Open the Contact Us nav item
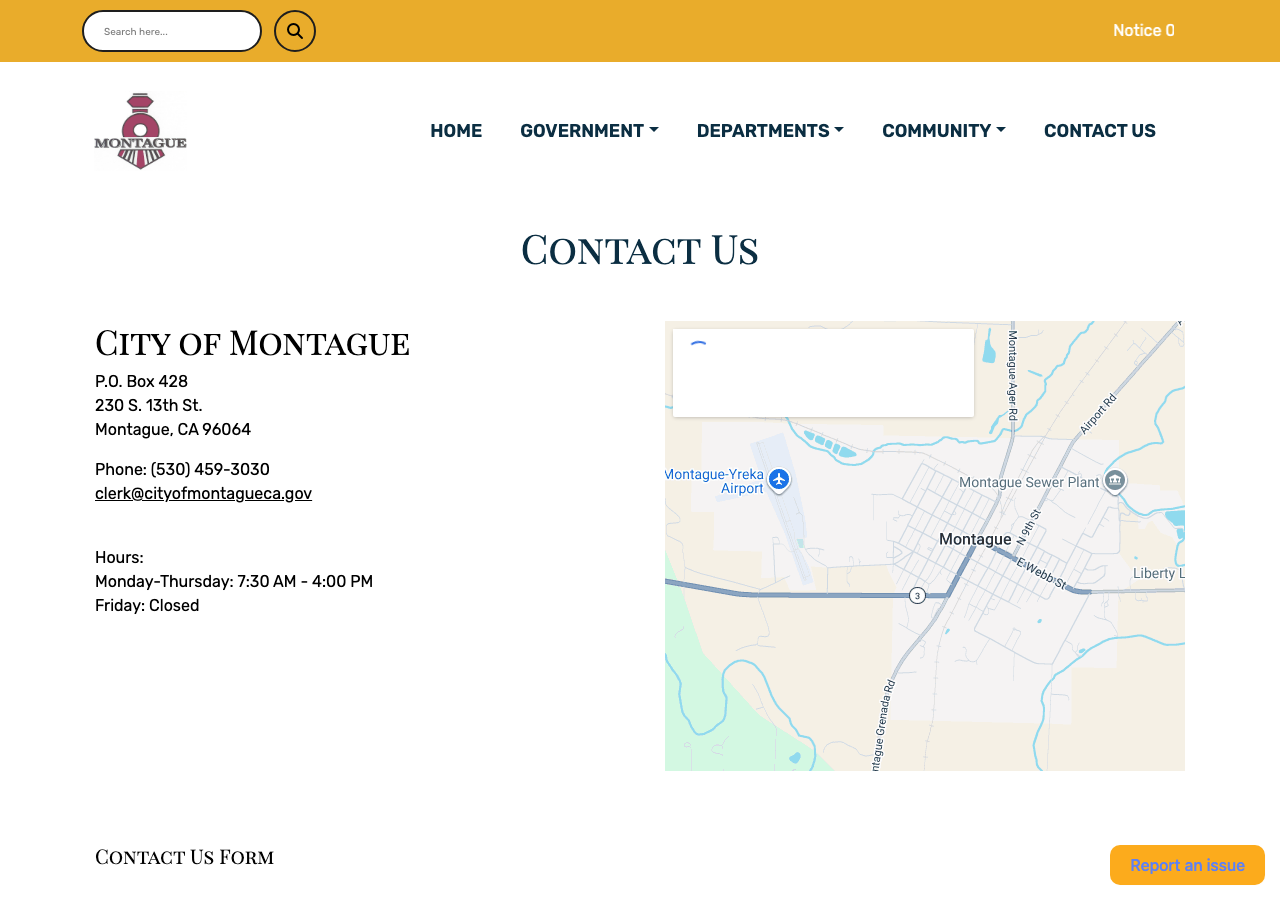 (1100, 131)
